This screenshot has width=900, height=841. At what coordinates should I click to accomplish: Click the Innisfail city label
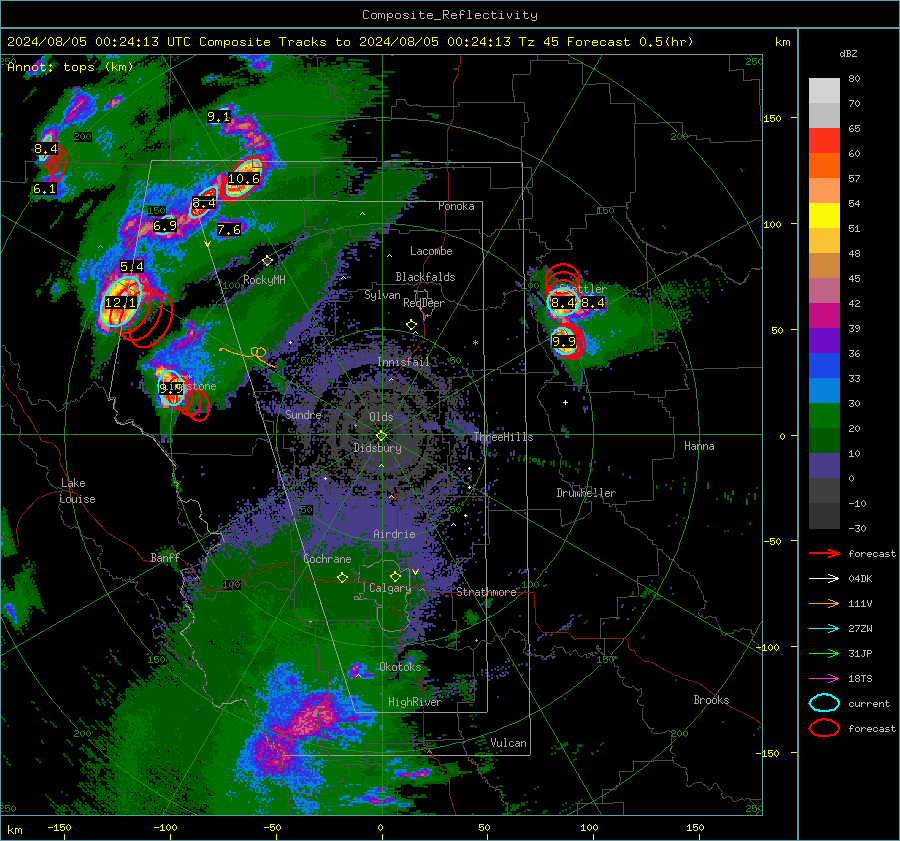(403, 362)
